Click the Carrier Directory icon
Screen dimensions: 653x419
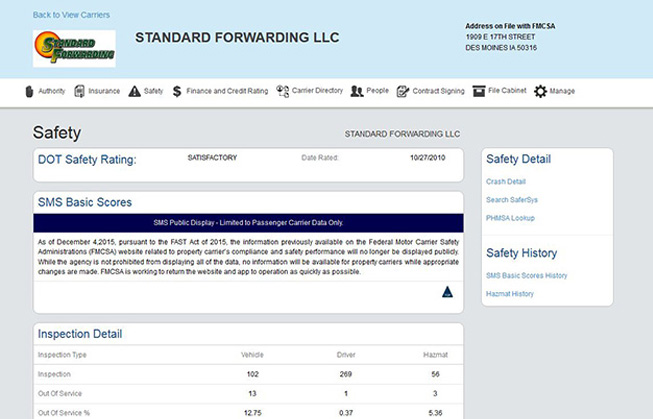(283, 91)
